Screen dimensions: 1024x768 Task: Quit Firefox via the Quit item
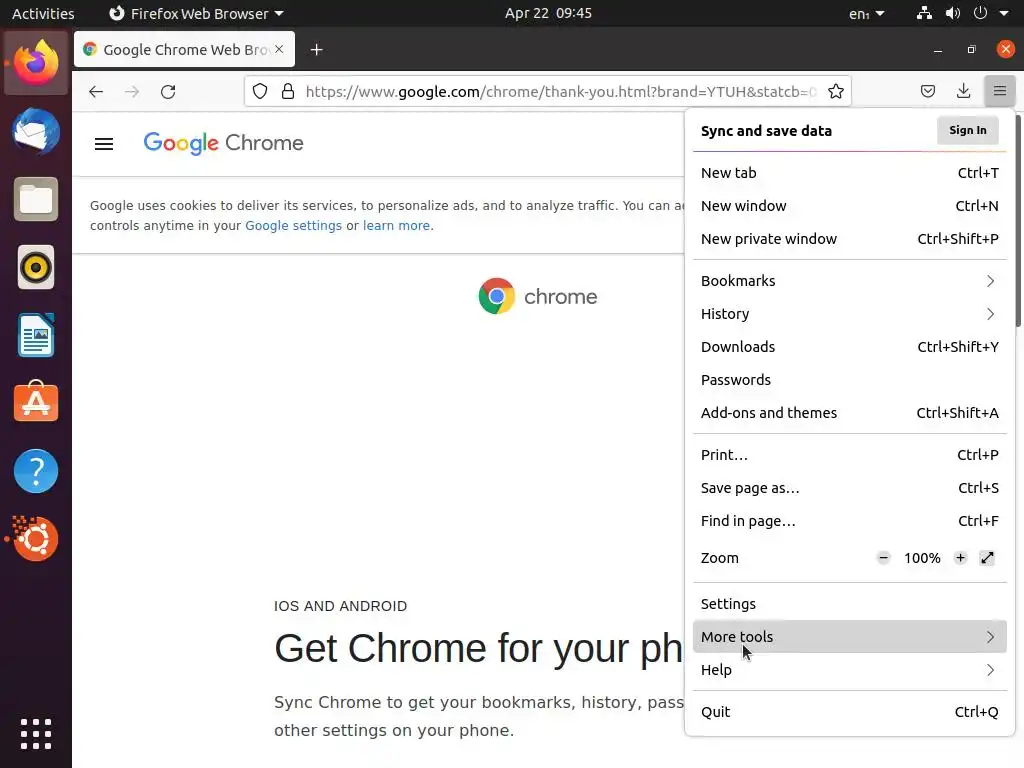(x=850, y=712)
